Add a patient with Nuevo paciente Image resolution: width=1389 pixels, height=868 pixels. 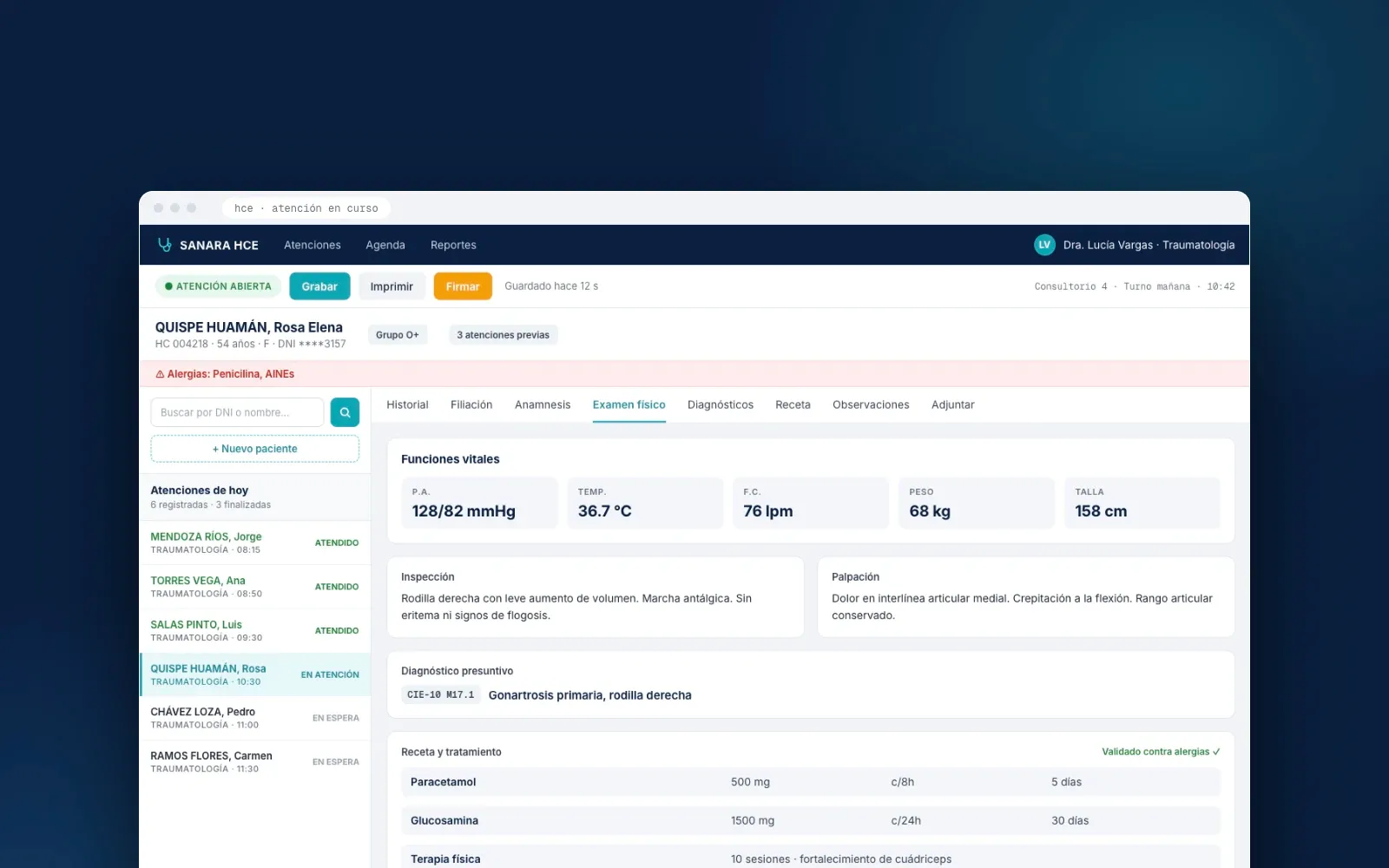pyautogui.click(x=255, y=449)
